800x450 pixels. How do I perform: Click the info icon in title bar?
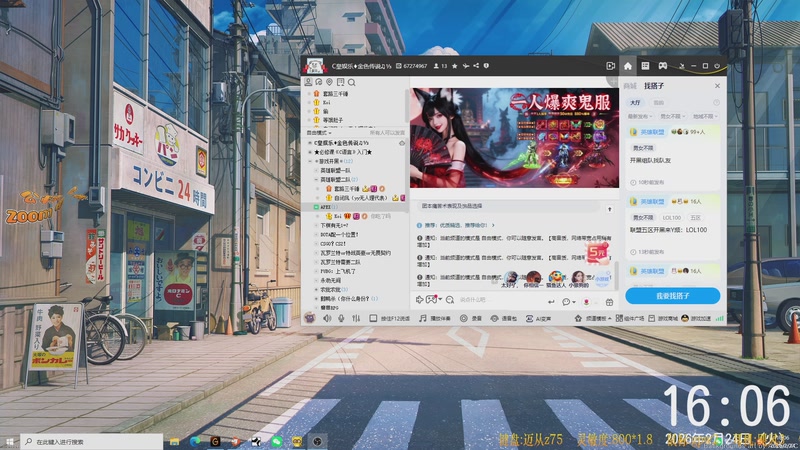[x=486, y=66]
